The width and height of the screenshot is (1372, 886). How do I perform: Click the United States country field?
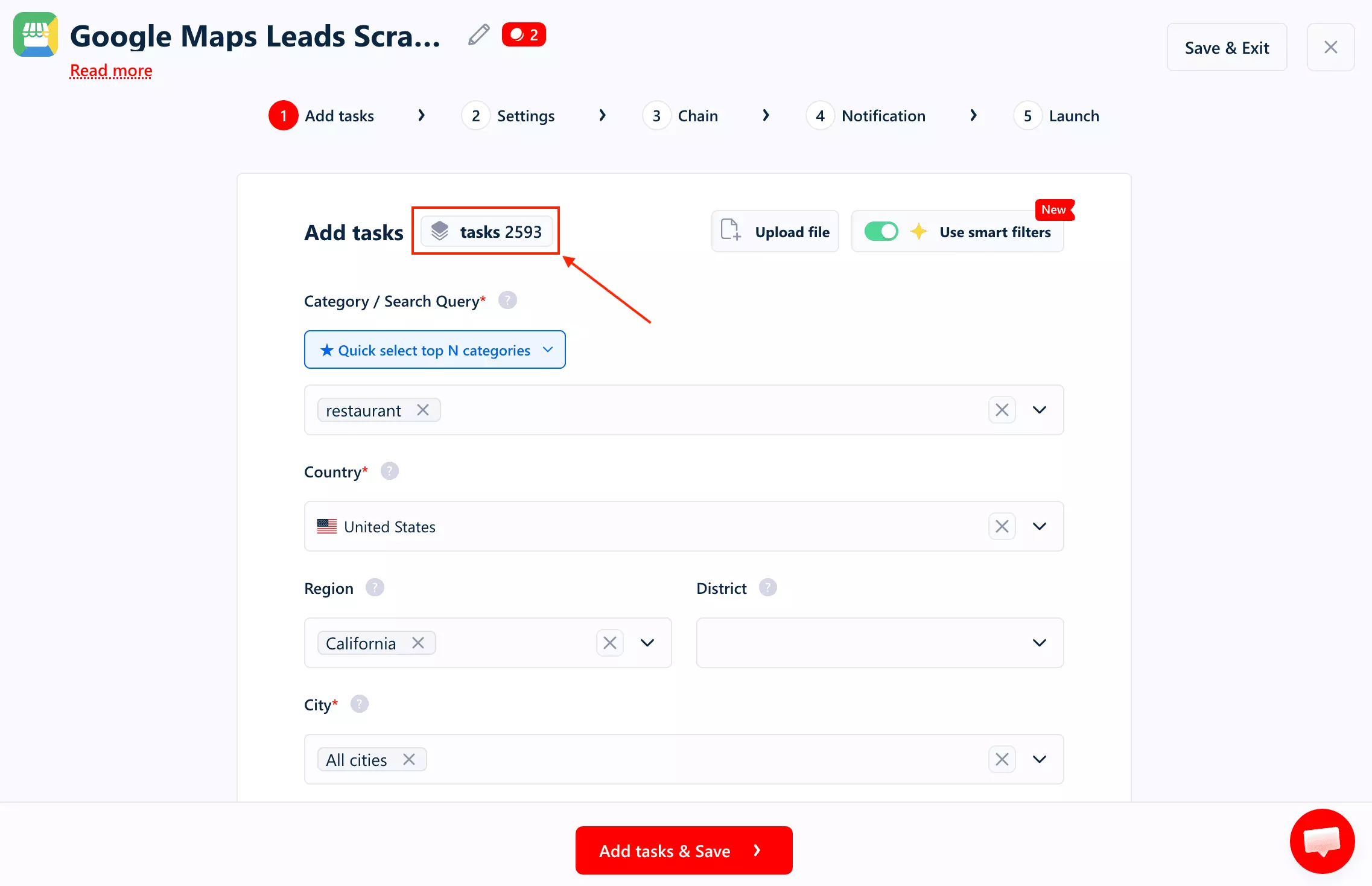tap(684, 527)
